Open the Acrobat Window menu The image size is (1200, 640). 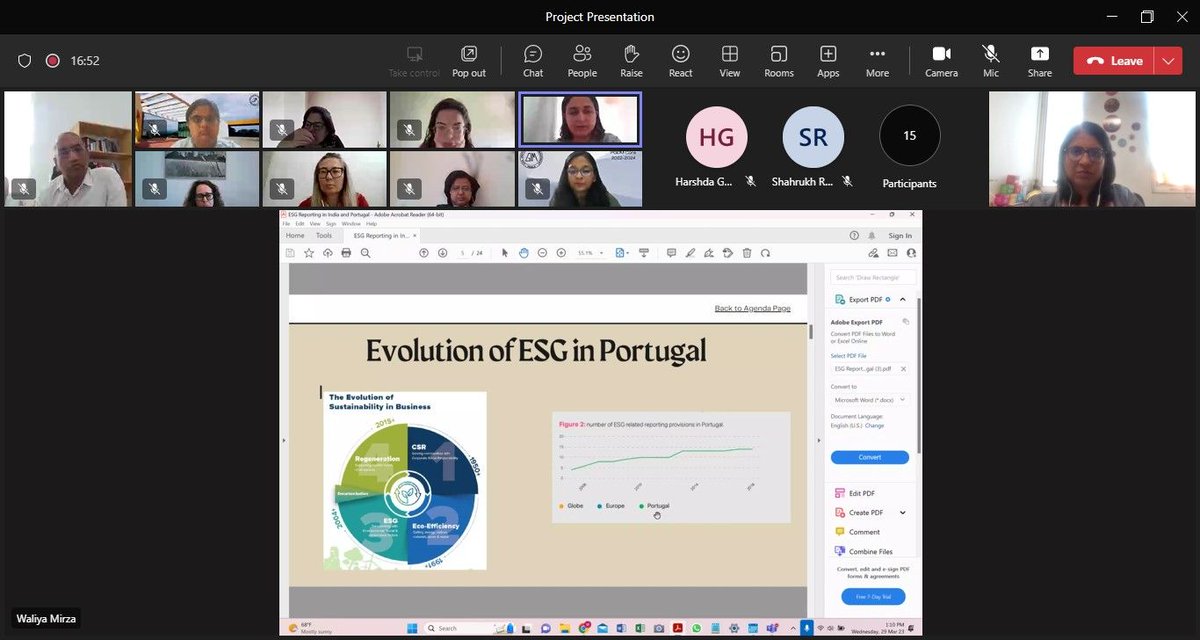click(351, 224)
